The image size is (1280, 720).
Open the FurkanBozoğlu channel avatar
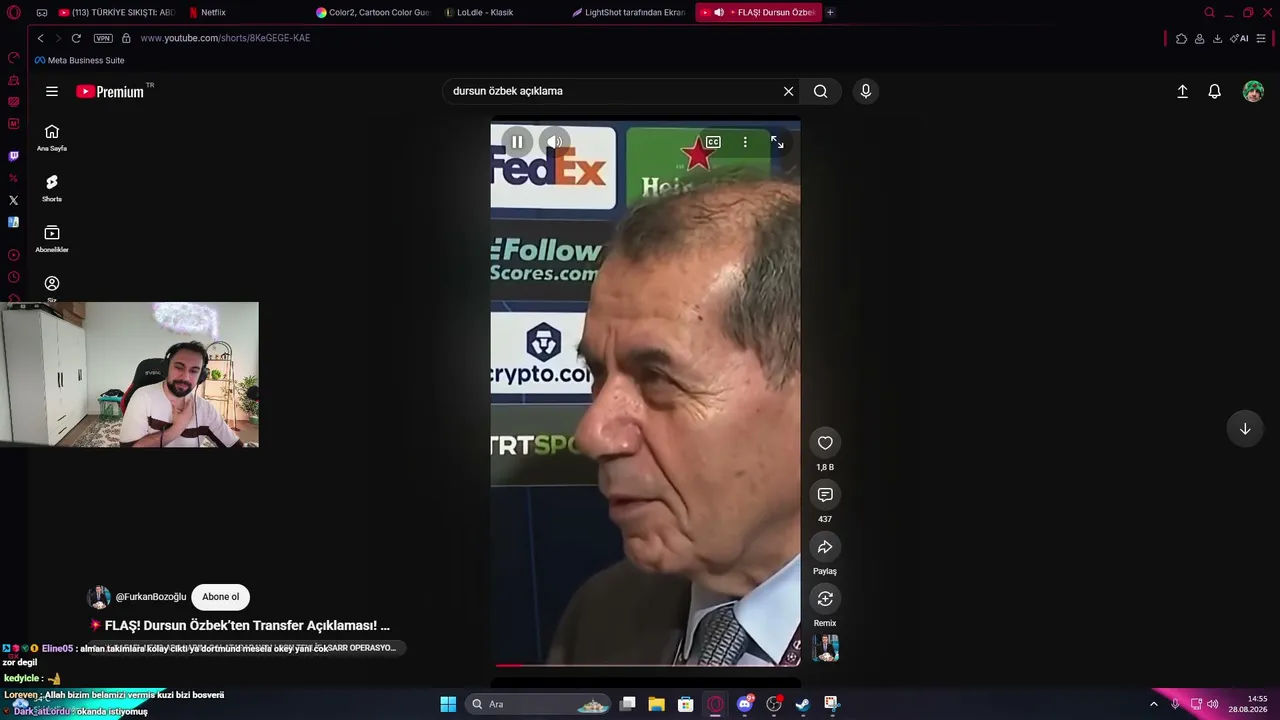click(x=99, y=597)
